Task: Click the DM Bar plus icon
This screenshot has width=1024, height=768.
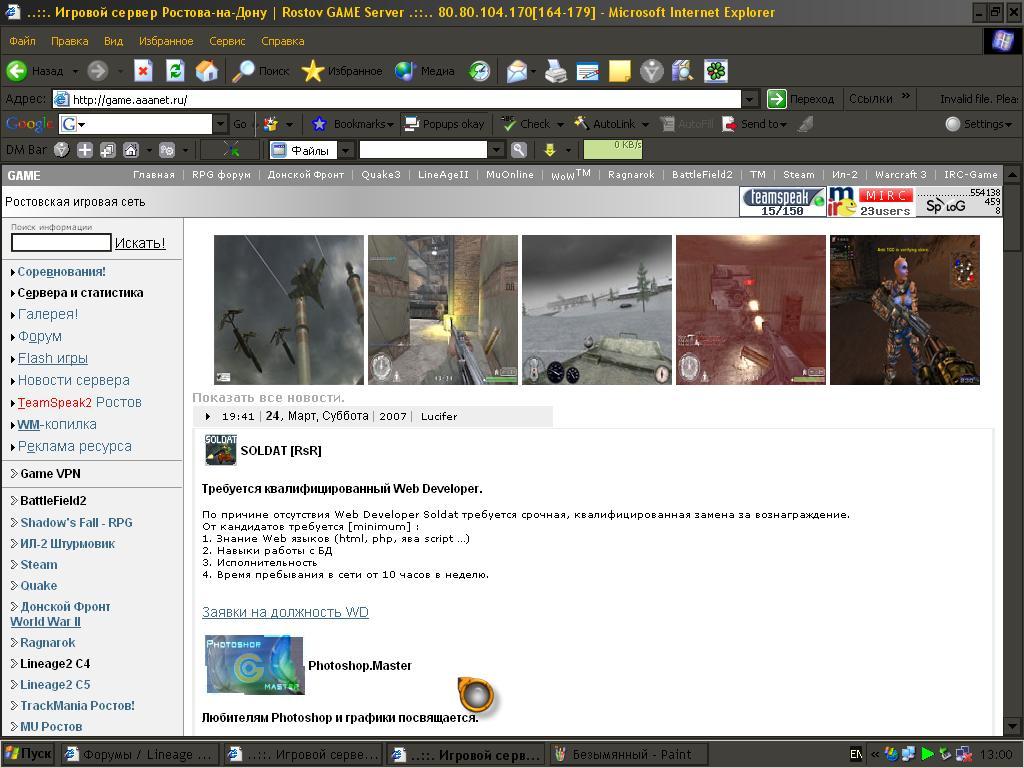Action: [85, 150]
